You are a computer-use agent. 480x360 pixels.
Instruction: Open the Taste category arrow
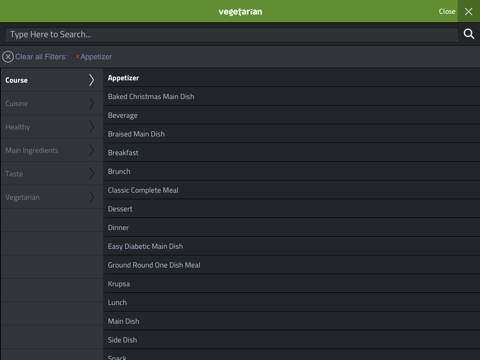91,174
